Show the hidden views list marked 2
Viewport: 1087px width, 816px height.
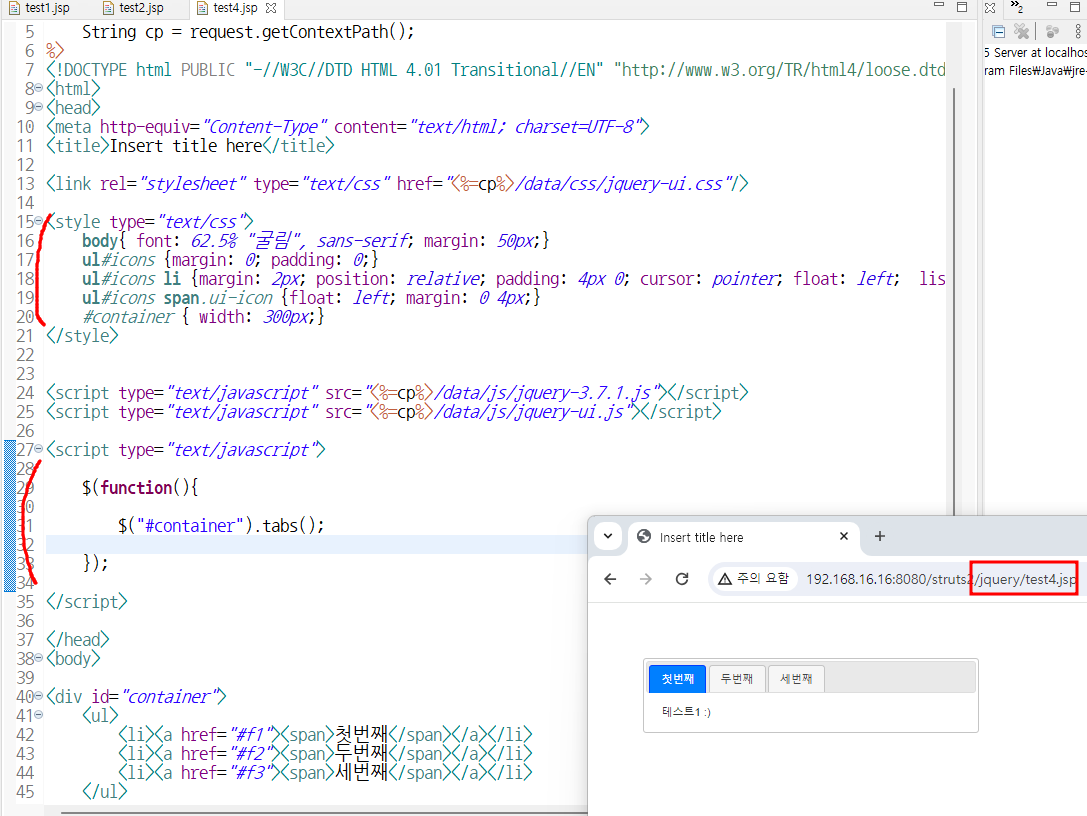point(1017,7)
